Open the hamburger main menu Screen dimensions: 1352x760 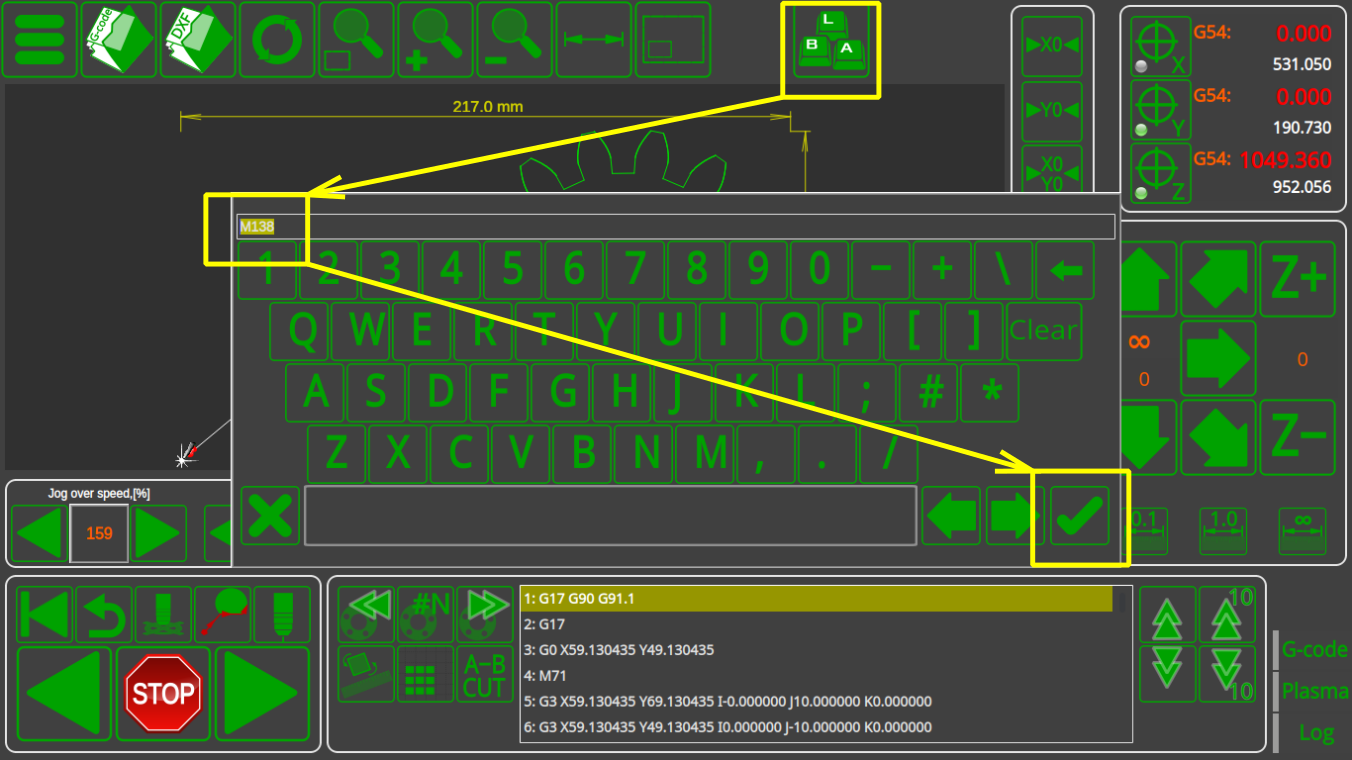point(40,40)
